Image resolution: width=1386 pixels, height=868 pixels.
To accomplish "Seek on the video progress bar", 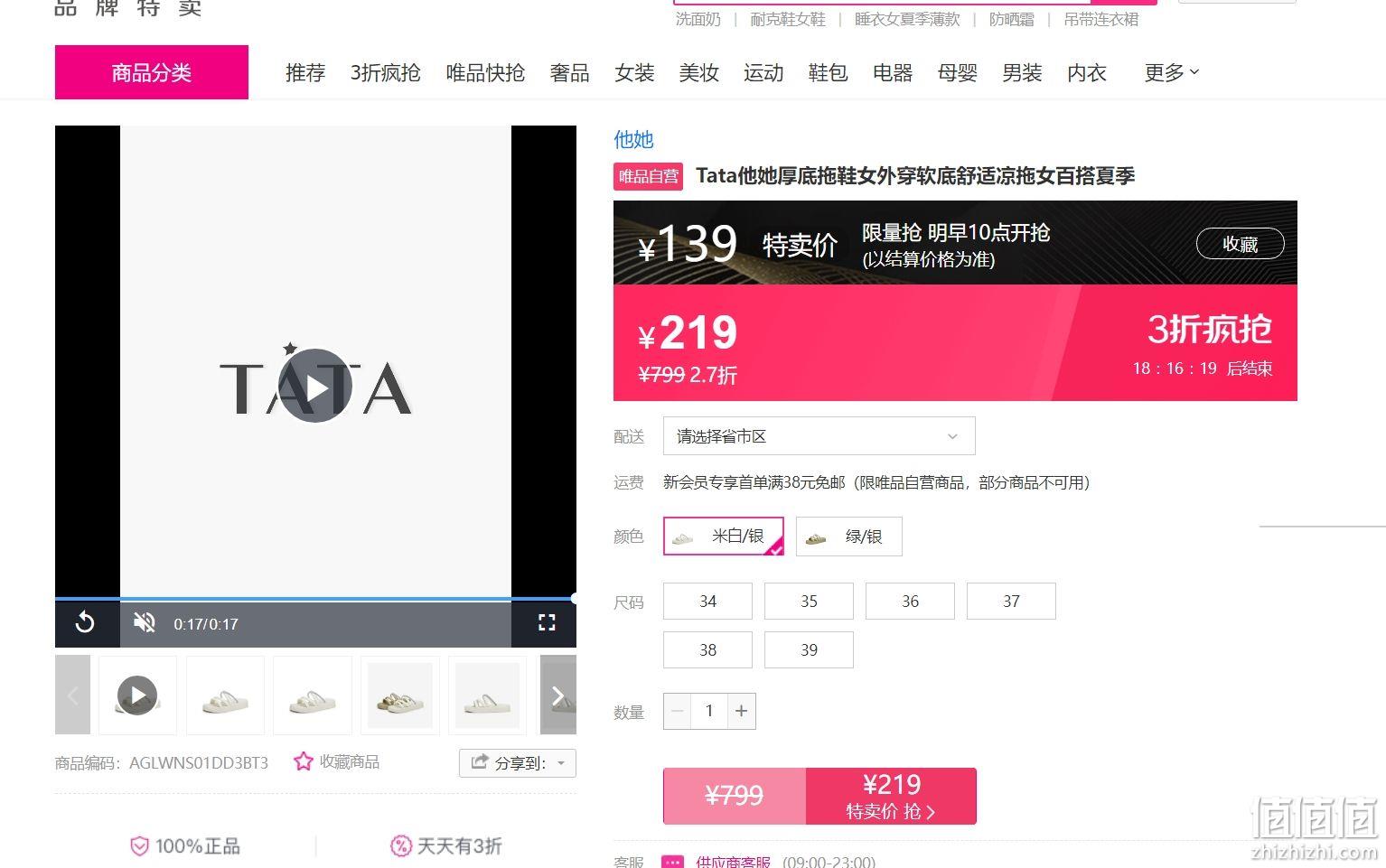I will click(x=315, y=598).
